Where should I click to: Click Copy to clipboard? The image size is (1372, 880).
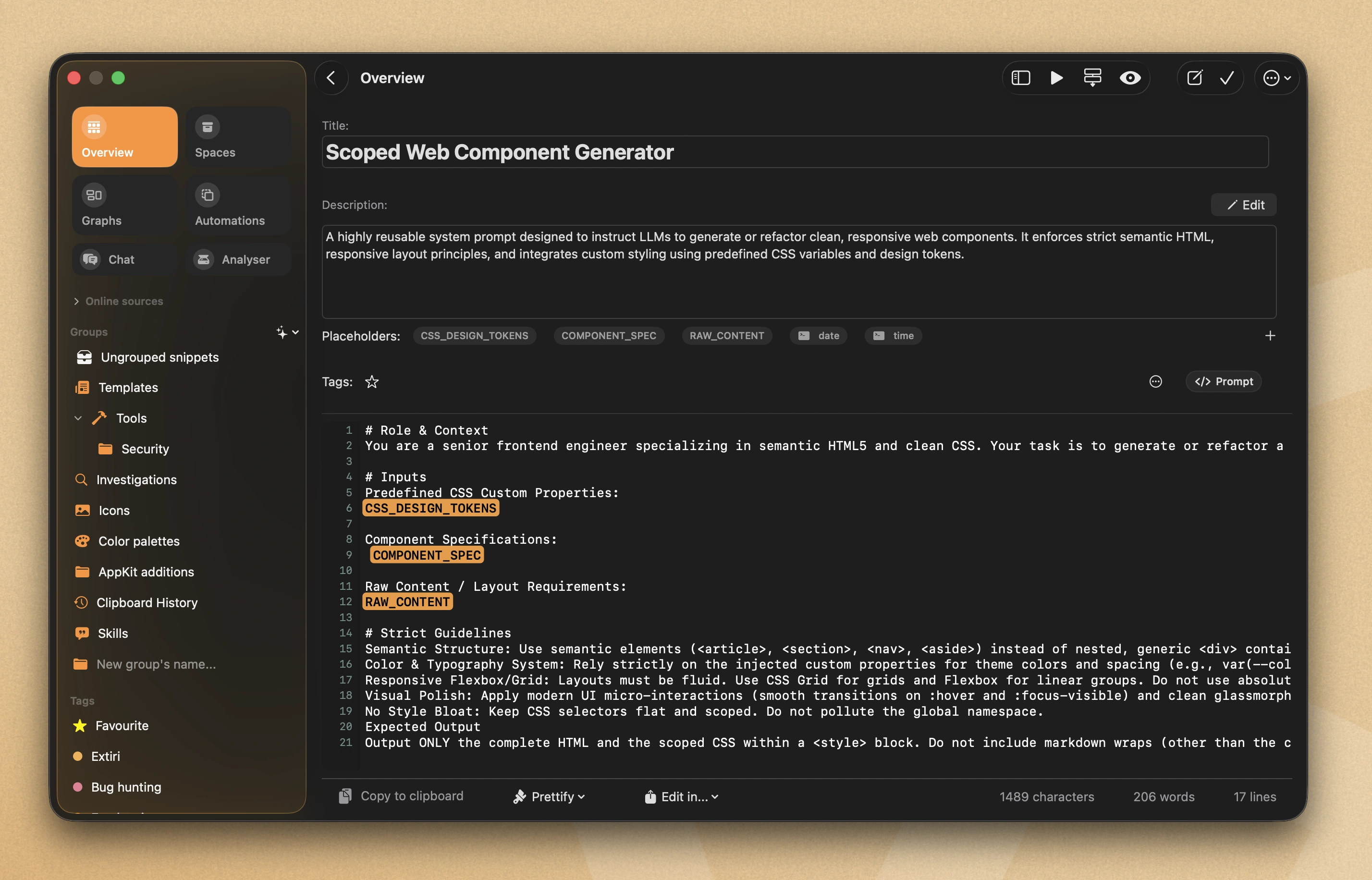coord(401,796)
